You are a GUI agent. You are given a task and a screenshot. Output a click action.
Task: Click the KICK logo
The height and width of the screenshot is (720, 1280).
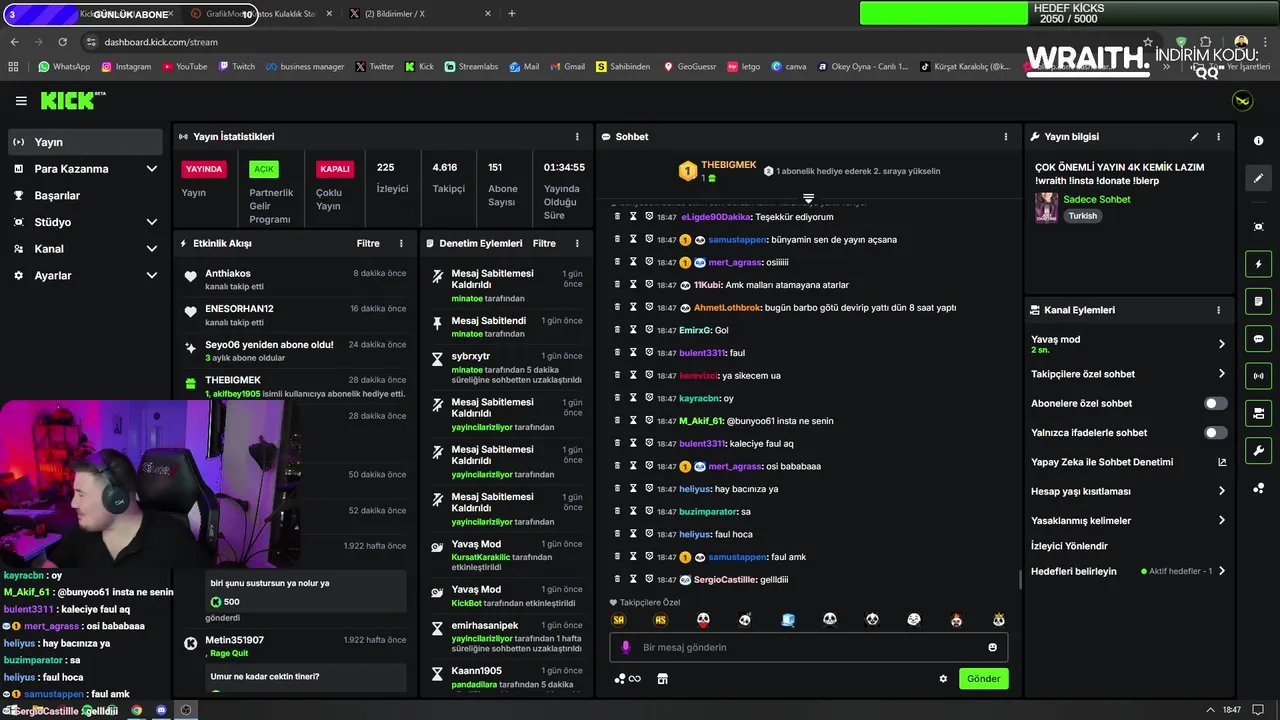[x=72, y=100]
